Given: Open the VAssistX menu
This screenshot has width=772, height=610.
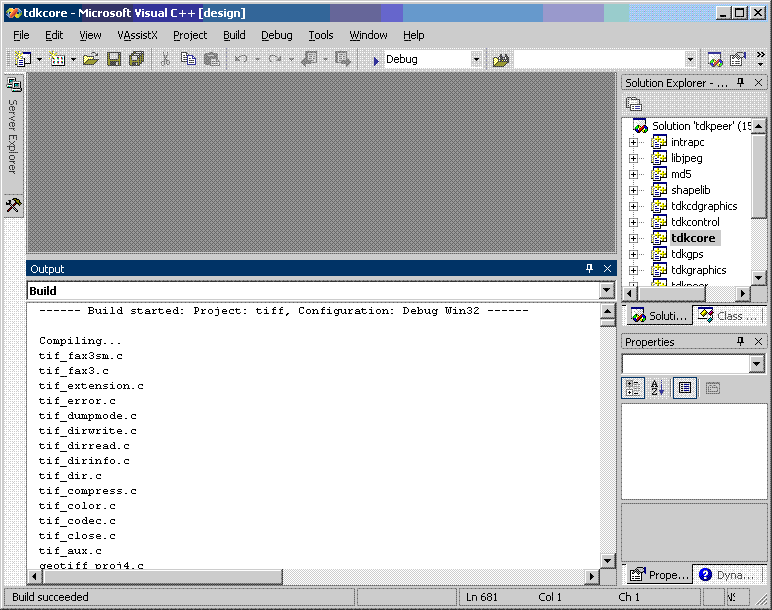Looking at the screenshot, I should [x=137, y=35].
